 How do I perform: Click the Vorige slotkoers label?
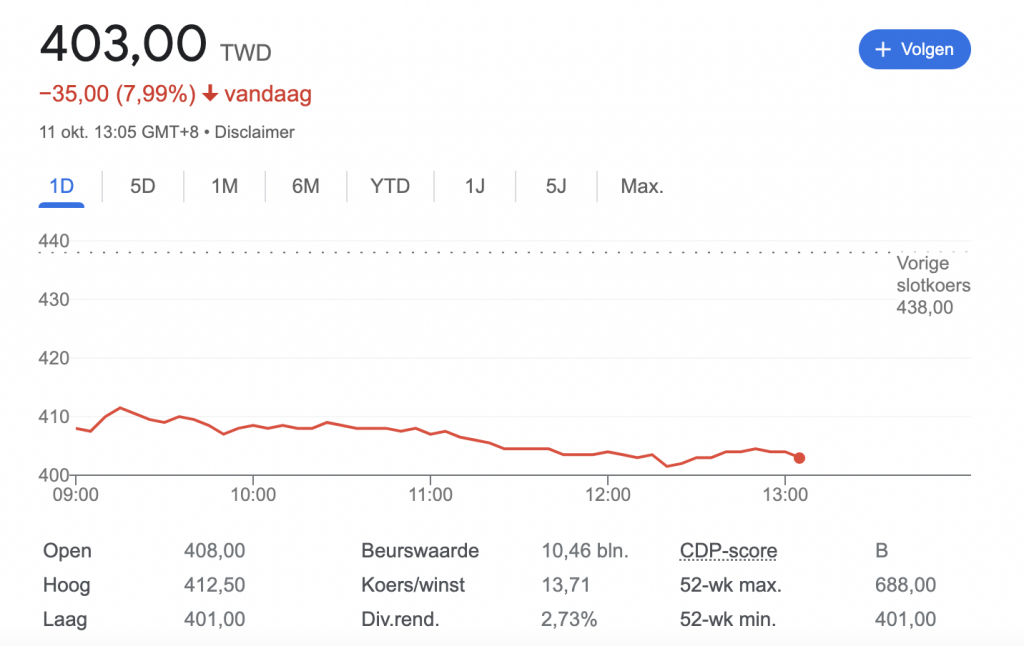(x=933, y=275)
